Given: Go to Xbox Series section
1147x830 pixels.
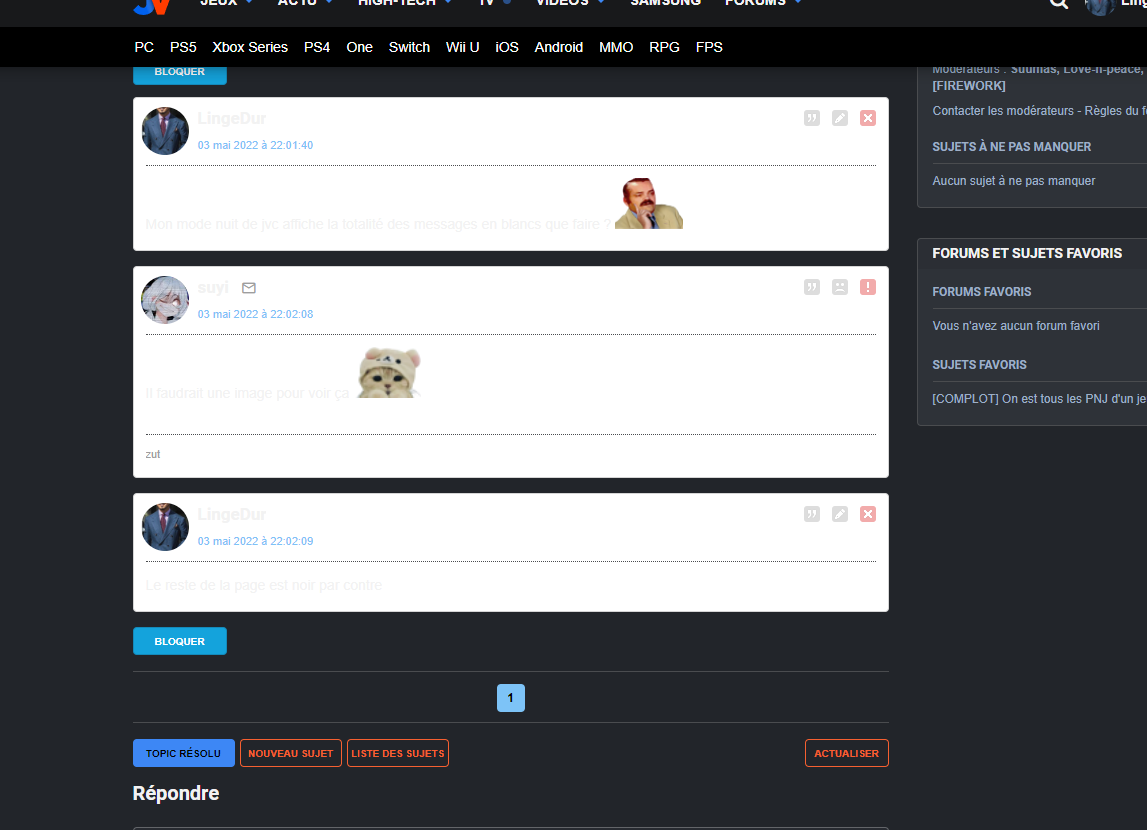Looking at the screenshot, I should 250,47.
